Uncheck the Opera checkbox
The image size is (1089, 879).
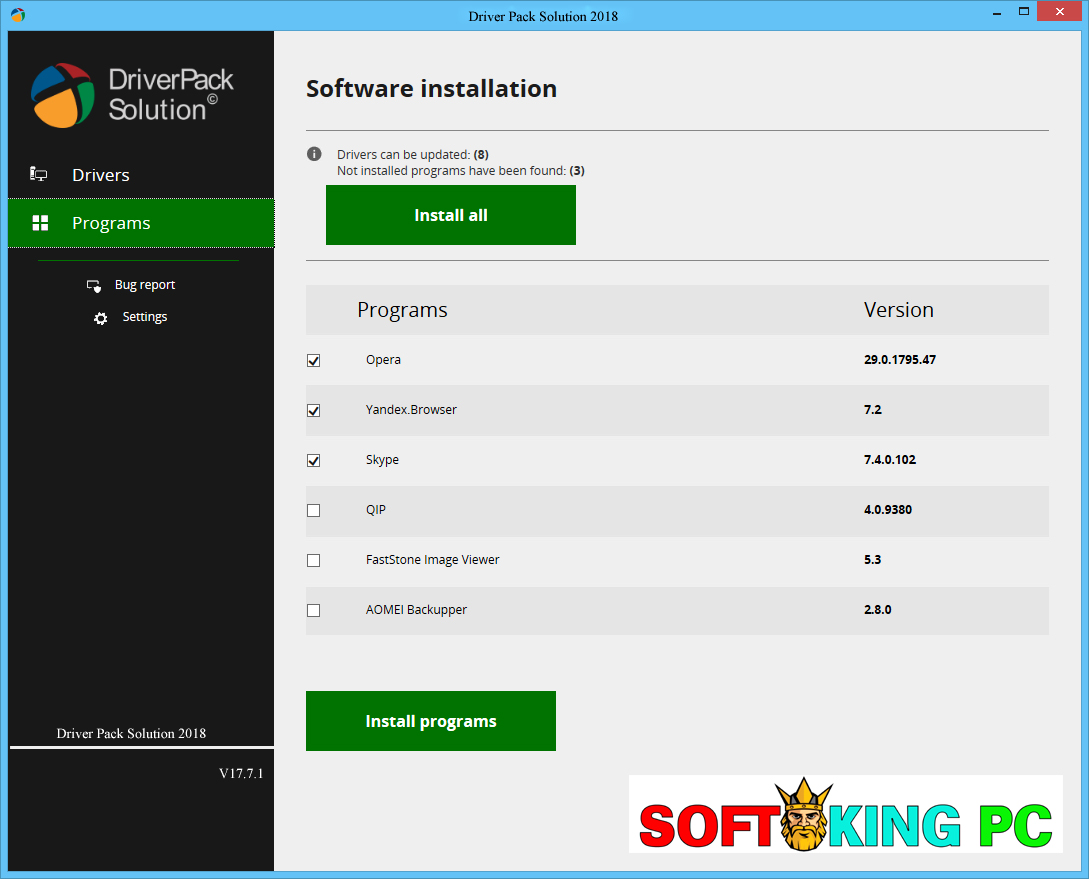pos(314,360)
